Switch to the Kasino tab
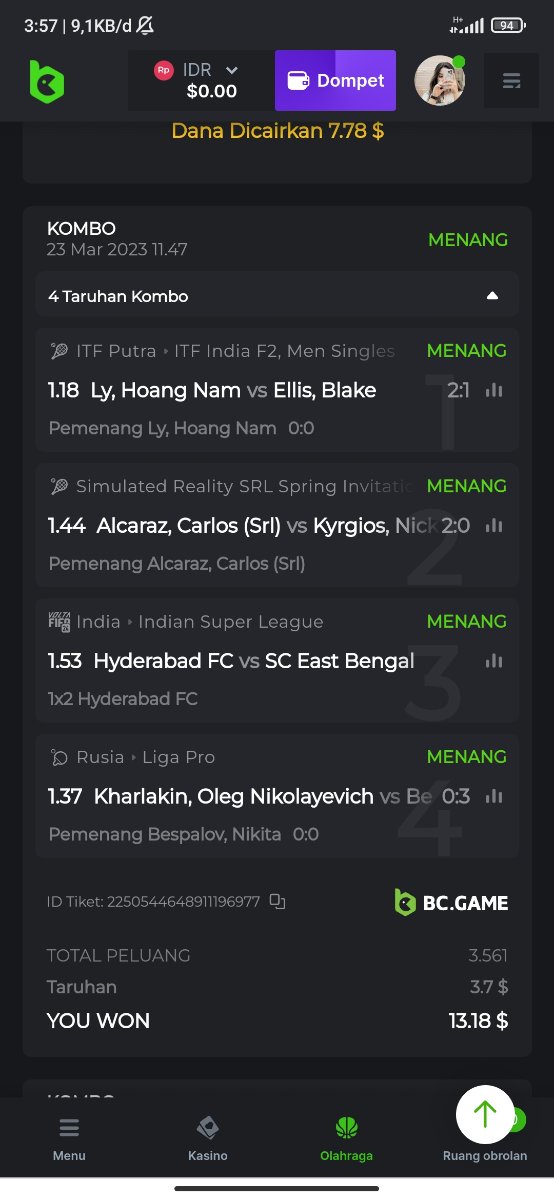554x1200 pixels. click(208, 1138)
